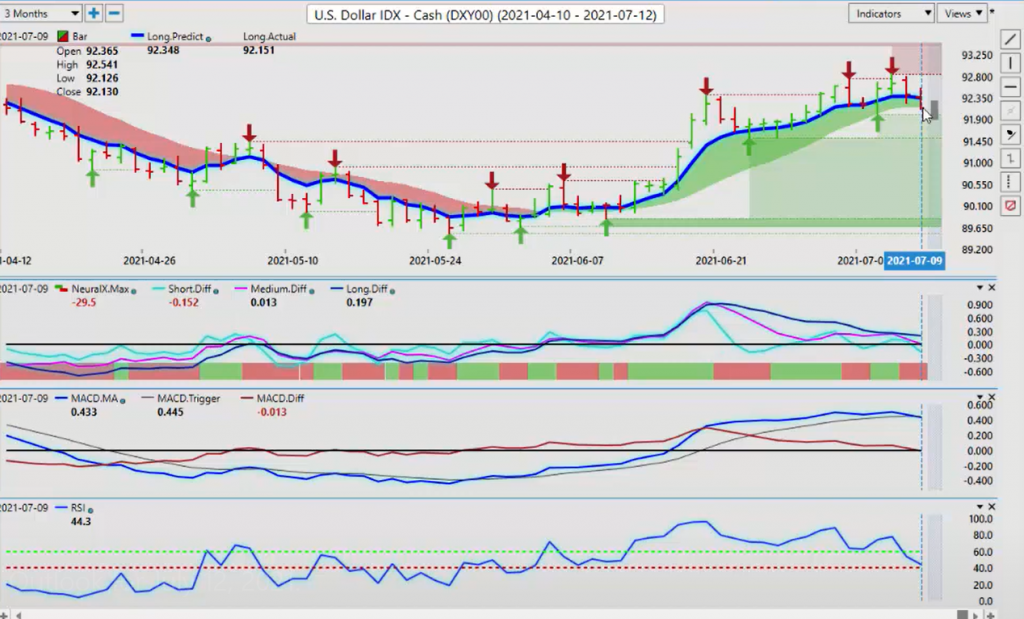The width and height of the screenshot is (1024, 619).
Task: Open the Indicators dropdown
Action: pyautogui.click(x=891, y=13)
